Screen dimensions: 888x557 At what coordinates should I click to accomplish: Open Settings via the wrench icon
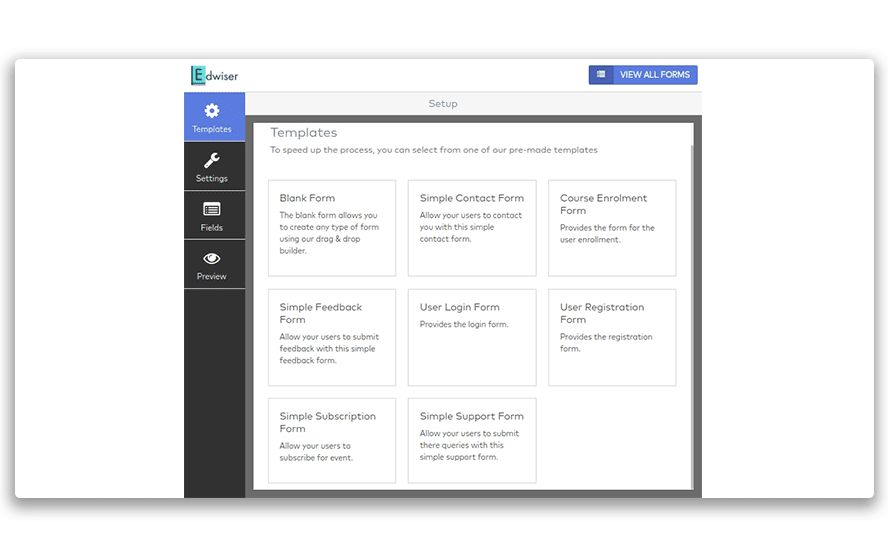(x=212, y=160)
